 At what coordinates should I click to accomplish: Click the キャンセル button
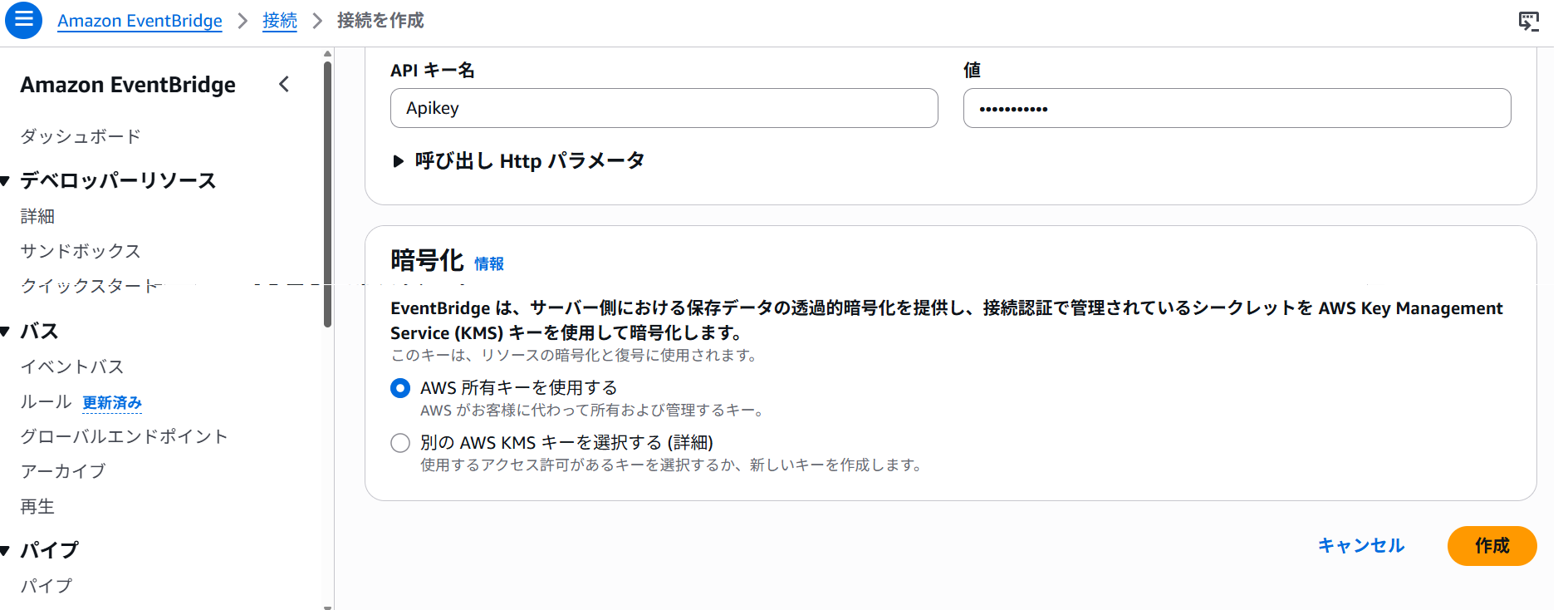coord(1360,546)
